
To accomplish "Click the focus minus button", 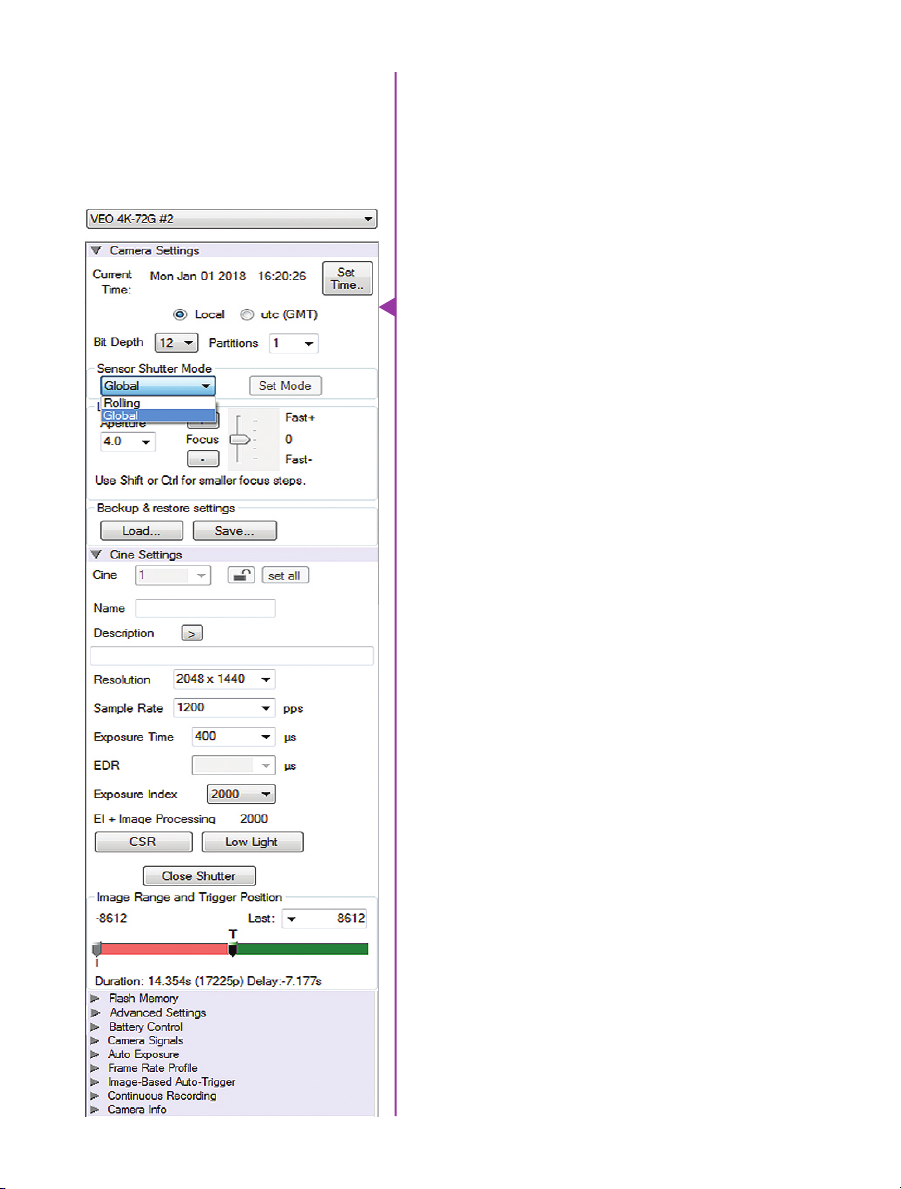I will coord(202,459).
